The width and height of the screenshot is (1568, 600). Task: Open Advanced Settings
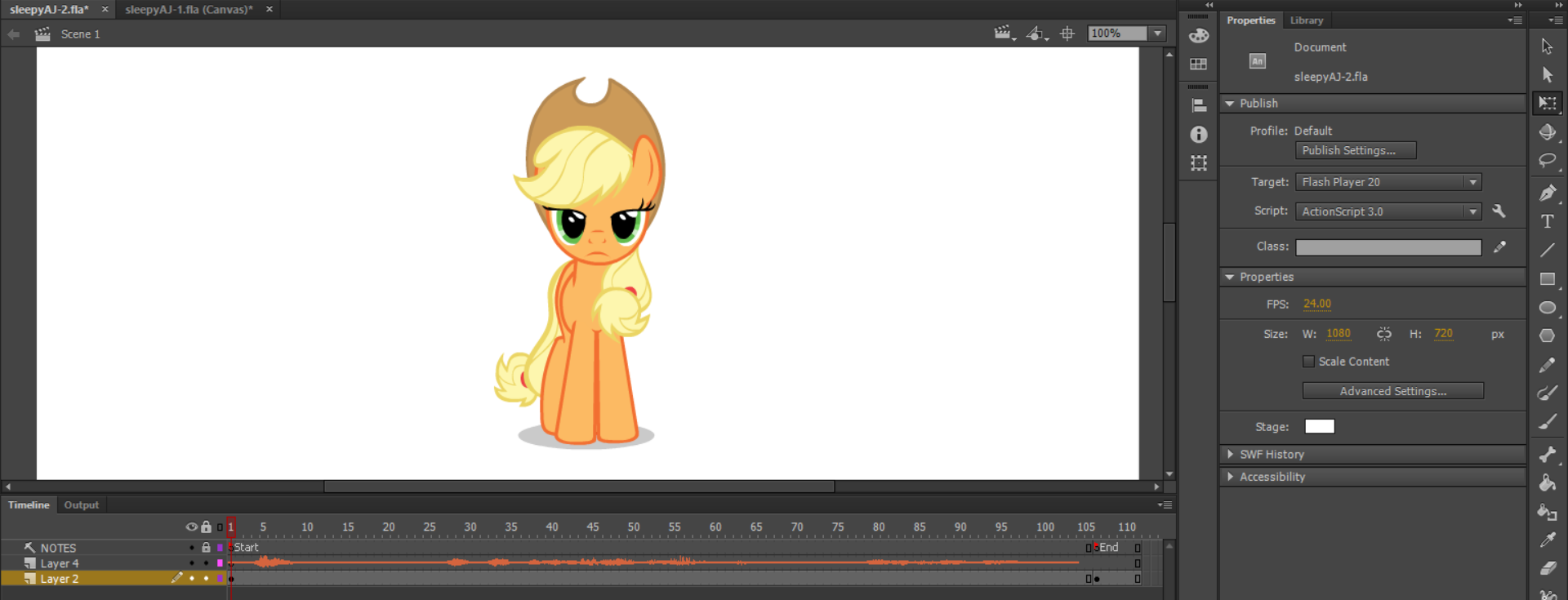1392,391
